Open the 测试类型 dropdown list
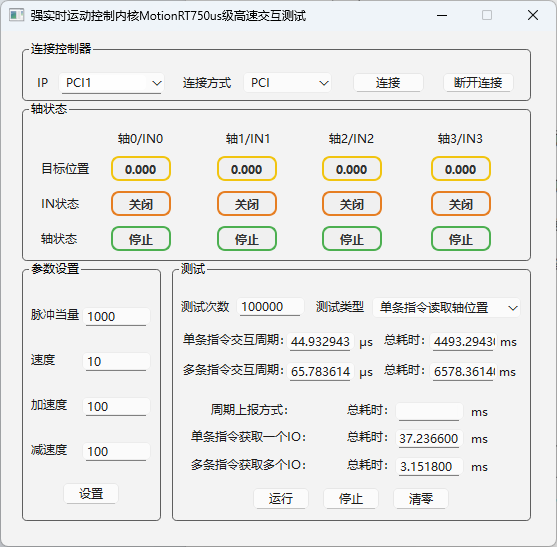Viewport: 557px width, 547px height. click(x=446, y=308)
